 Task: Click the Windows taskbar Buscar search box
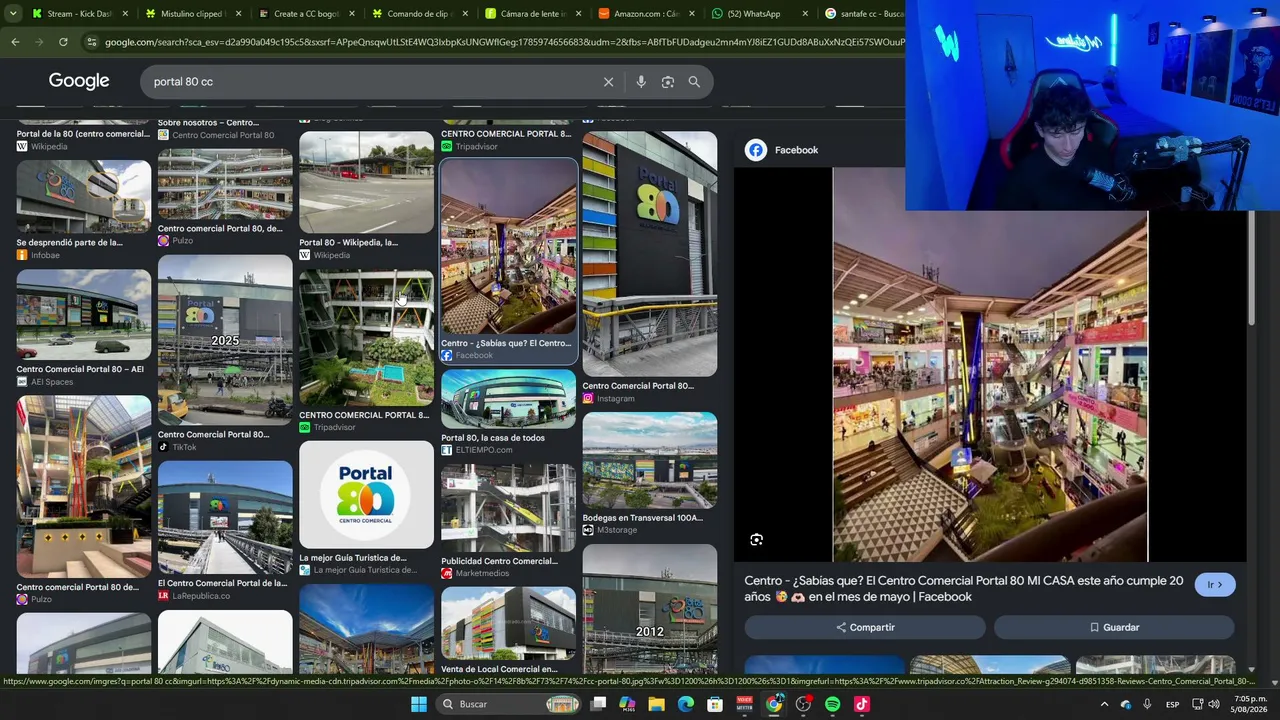click(508, 704)
